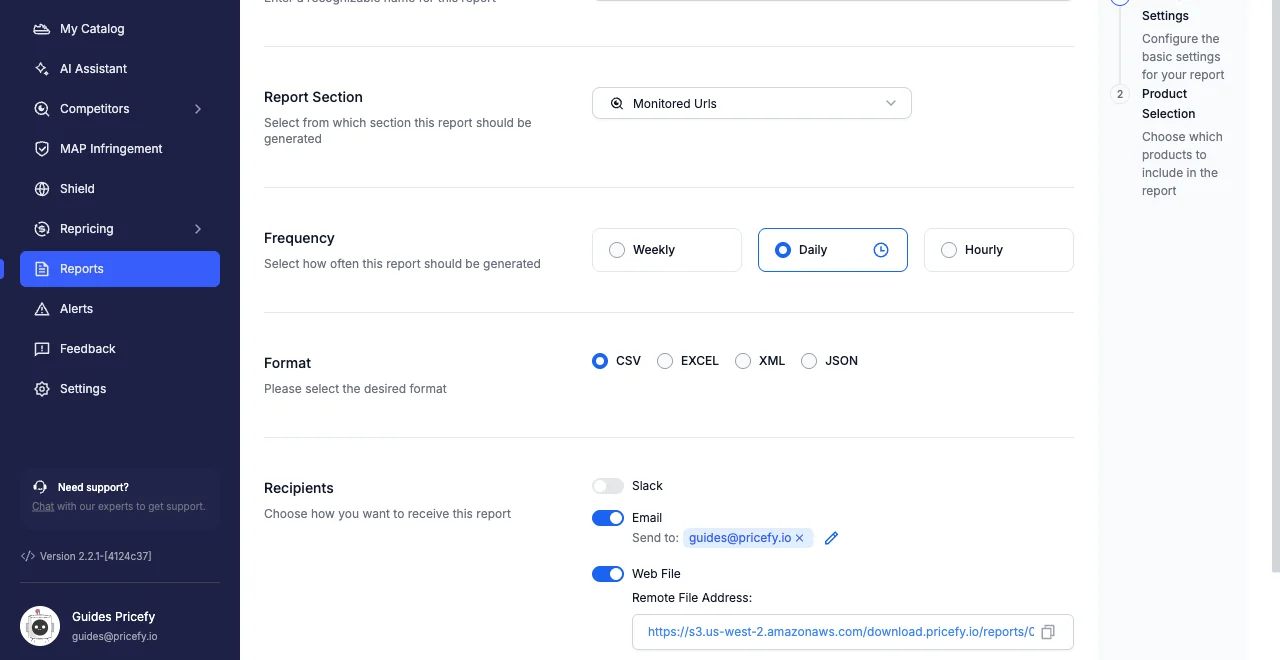Click the AI Assistant sparkle icon
This screenshot has width=1280, height=660.
42,69
